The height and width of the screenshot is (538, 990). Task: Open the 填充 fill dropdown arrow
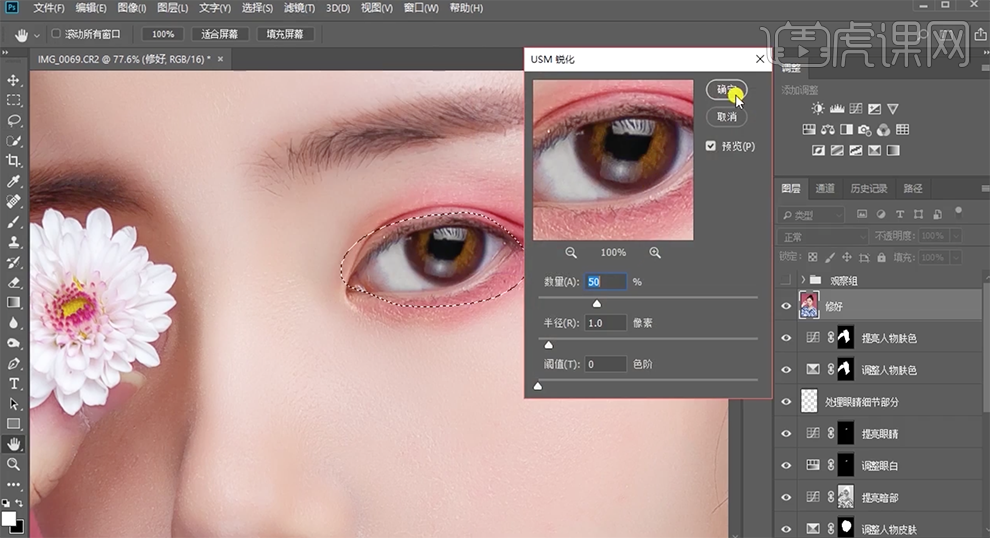[x=956, y=257]
